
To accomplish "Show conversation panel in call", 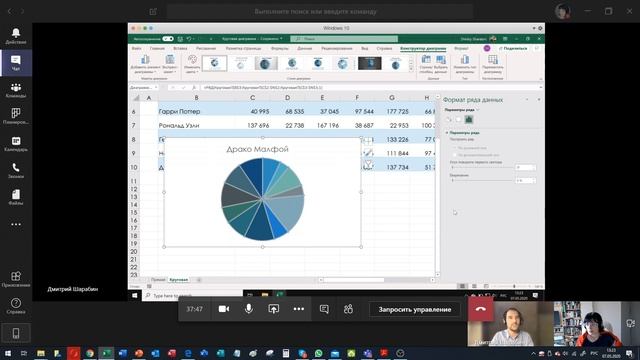I will (x=324, y=309).
